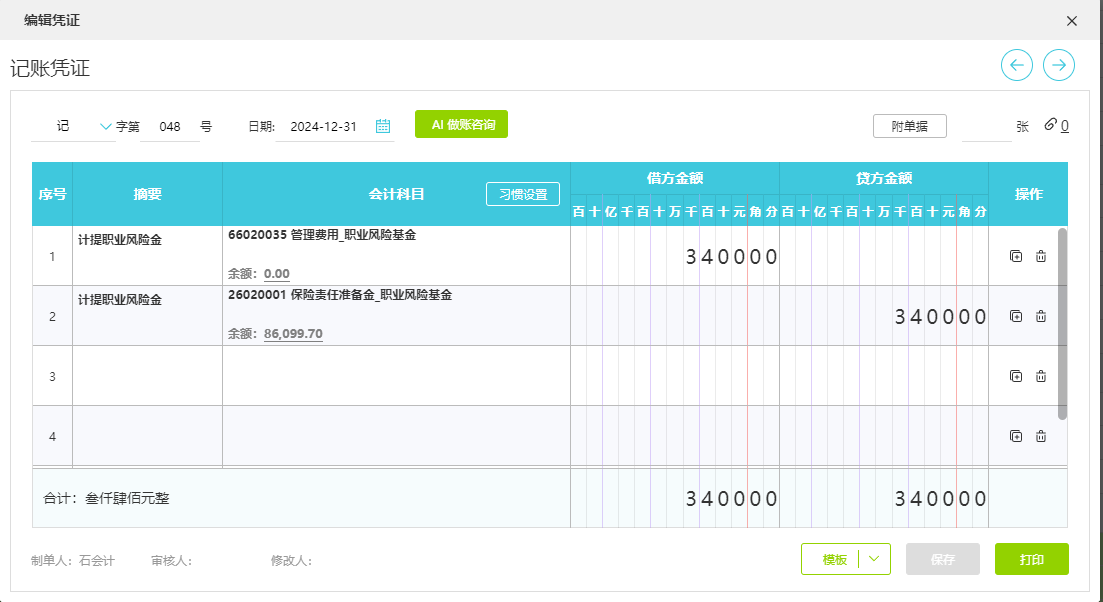Click the 附单据 button
The height and width of the screenshot is (602, 1103).
909,126
